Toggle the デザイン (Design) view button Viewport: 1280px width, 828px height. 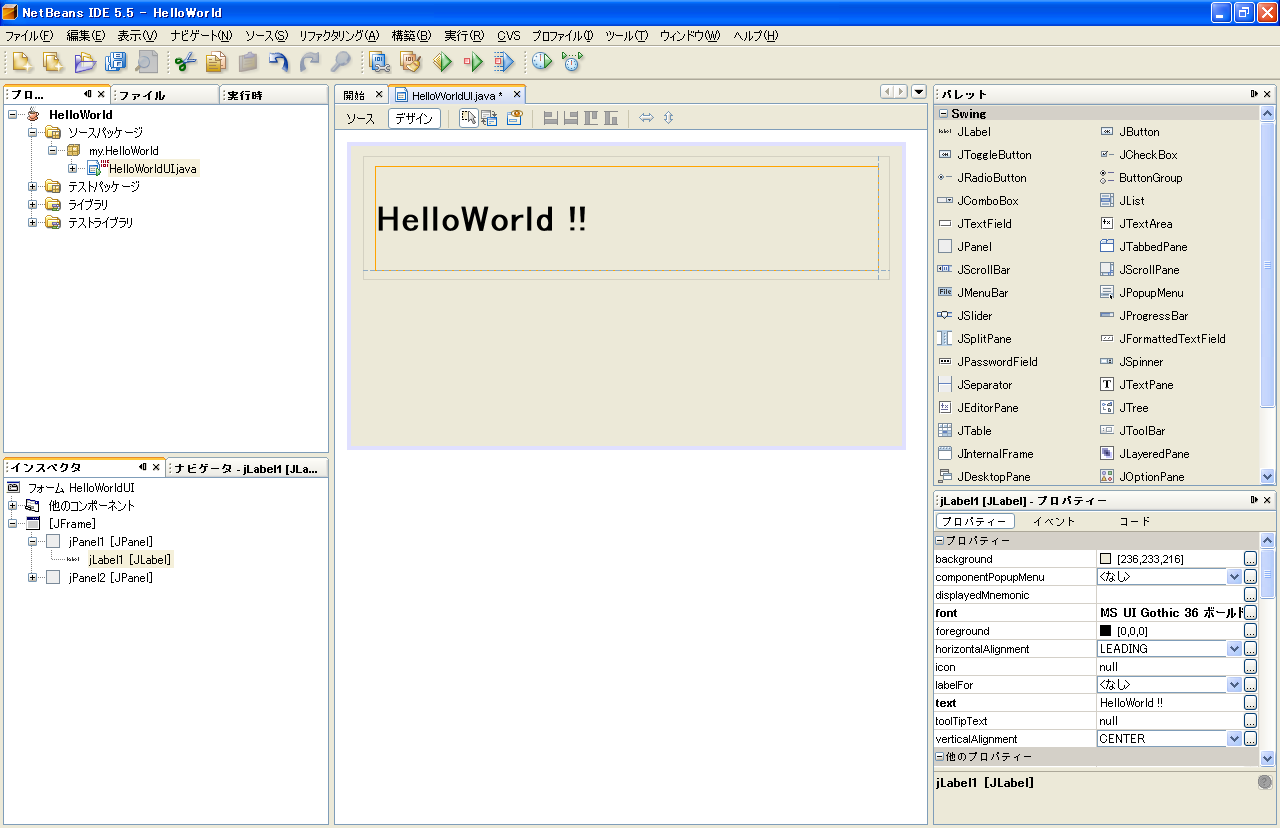[414, 119]
